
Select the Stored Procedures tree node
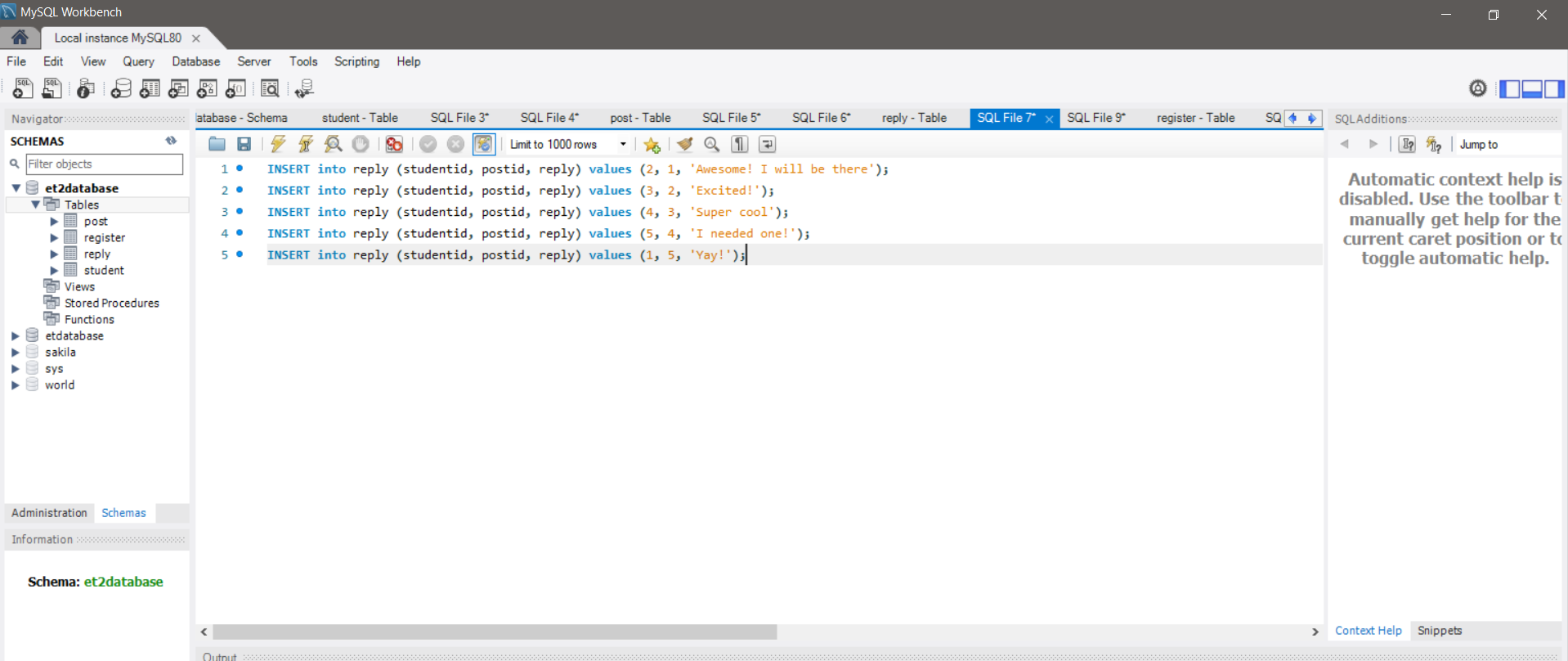[112, 303]
